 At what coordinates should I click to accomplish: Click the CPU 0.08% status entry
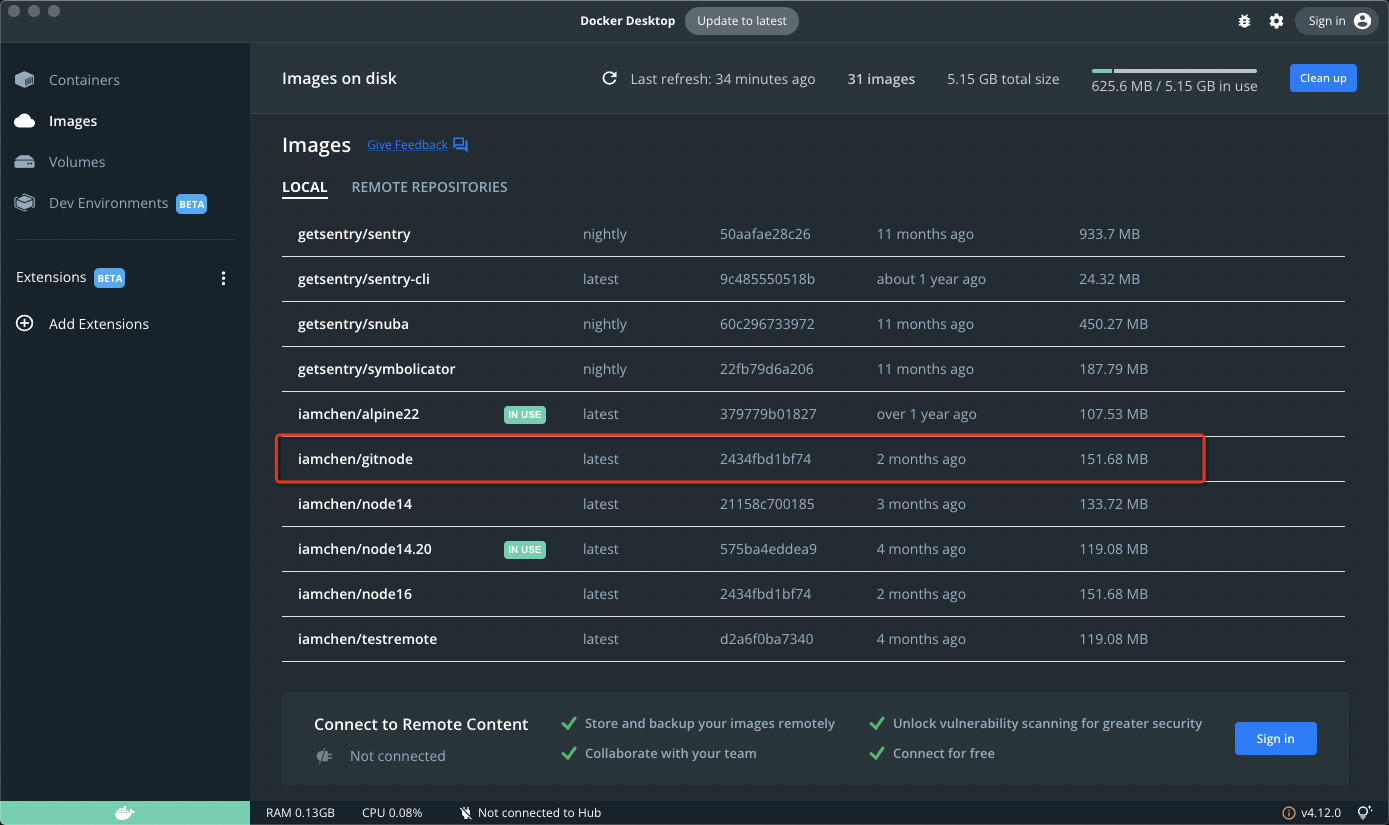tap(392, 813)
